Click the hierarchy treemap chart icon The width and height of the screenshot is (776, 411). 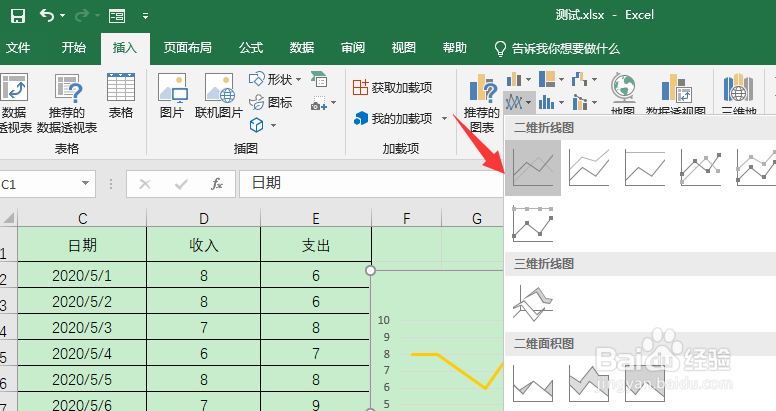tap(547, 79)
